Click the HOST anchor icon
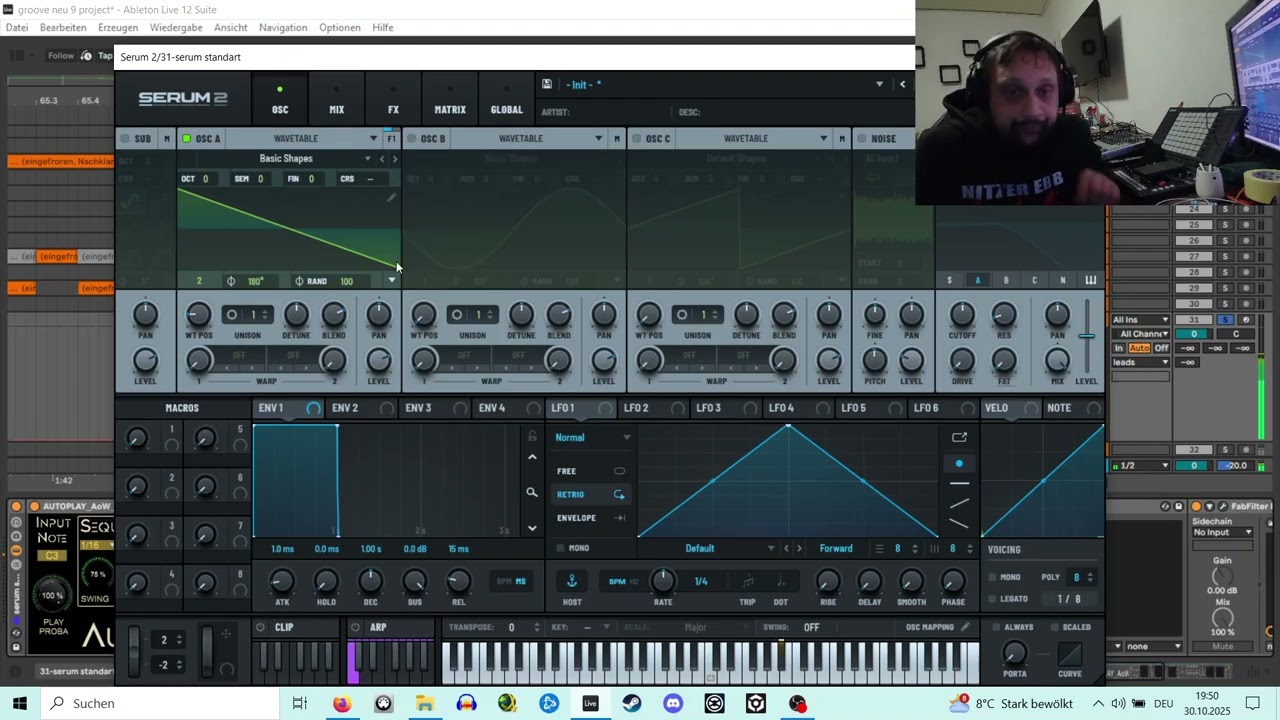The width and height of the screenshot is (1280, 720). [x=572, y=581]
